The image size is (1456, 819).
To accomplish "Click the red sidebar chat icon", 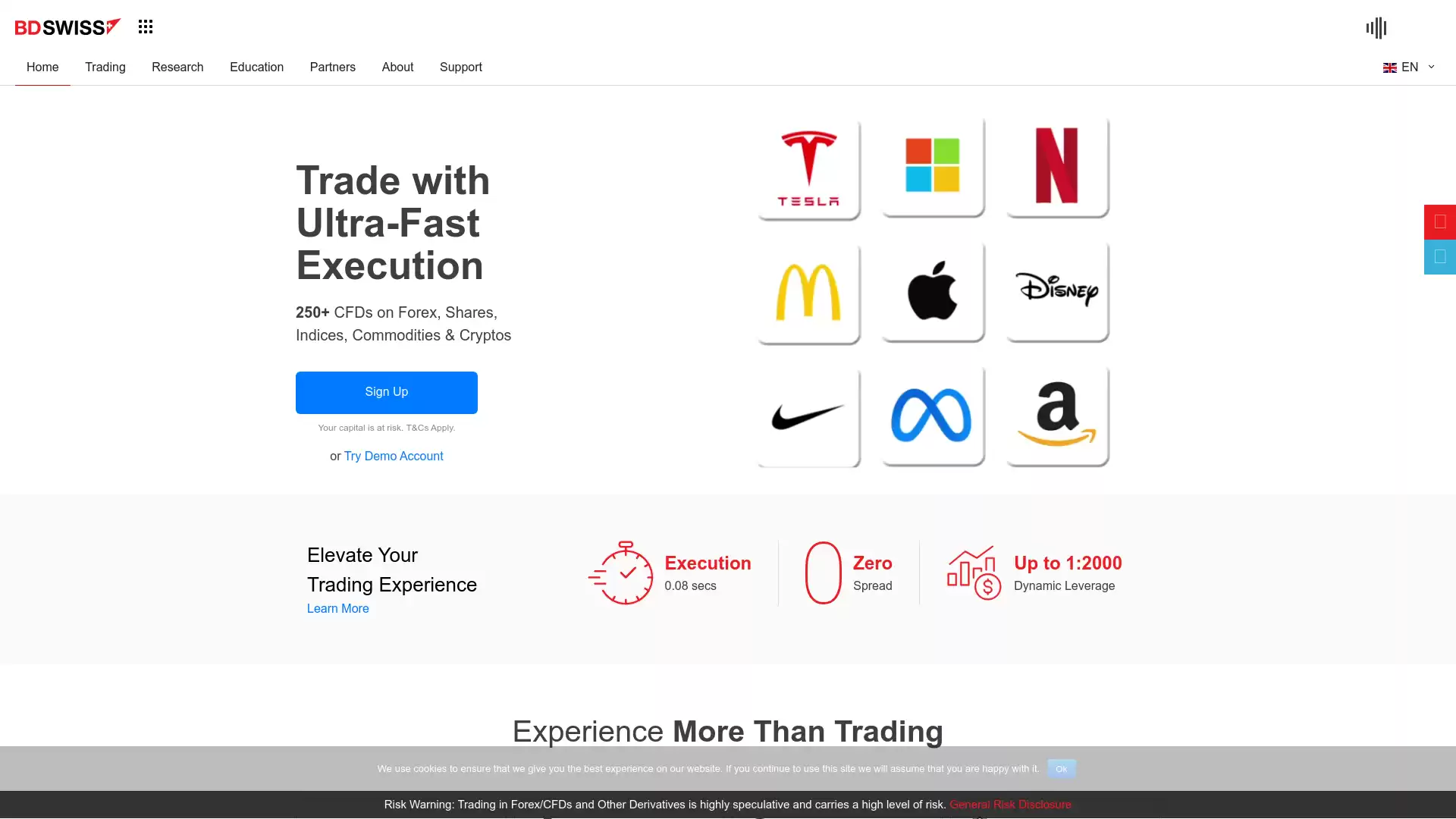I will tap(1439, 221).
